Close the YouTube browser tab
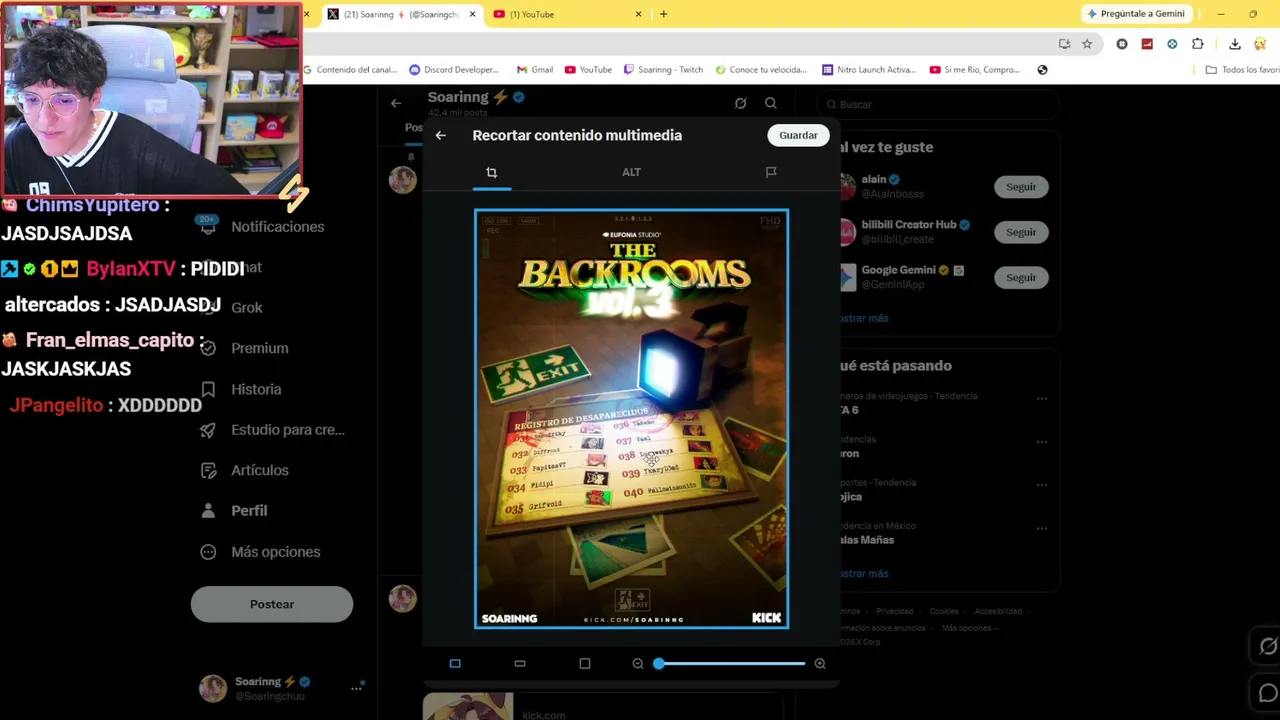Viewport: 1280px width, 720px height. [x=639, y=14]
